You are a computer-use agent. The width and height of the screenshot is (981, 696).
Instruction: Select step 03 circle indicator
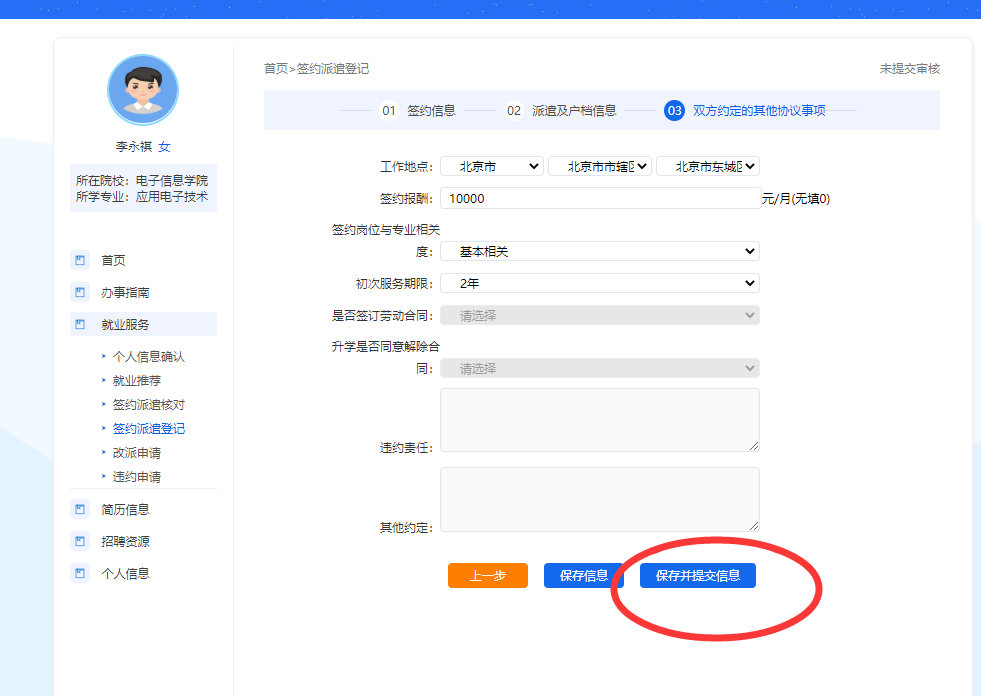(x=674, y=111)
